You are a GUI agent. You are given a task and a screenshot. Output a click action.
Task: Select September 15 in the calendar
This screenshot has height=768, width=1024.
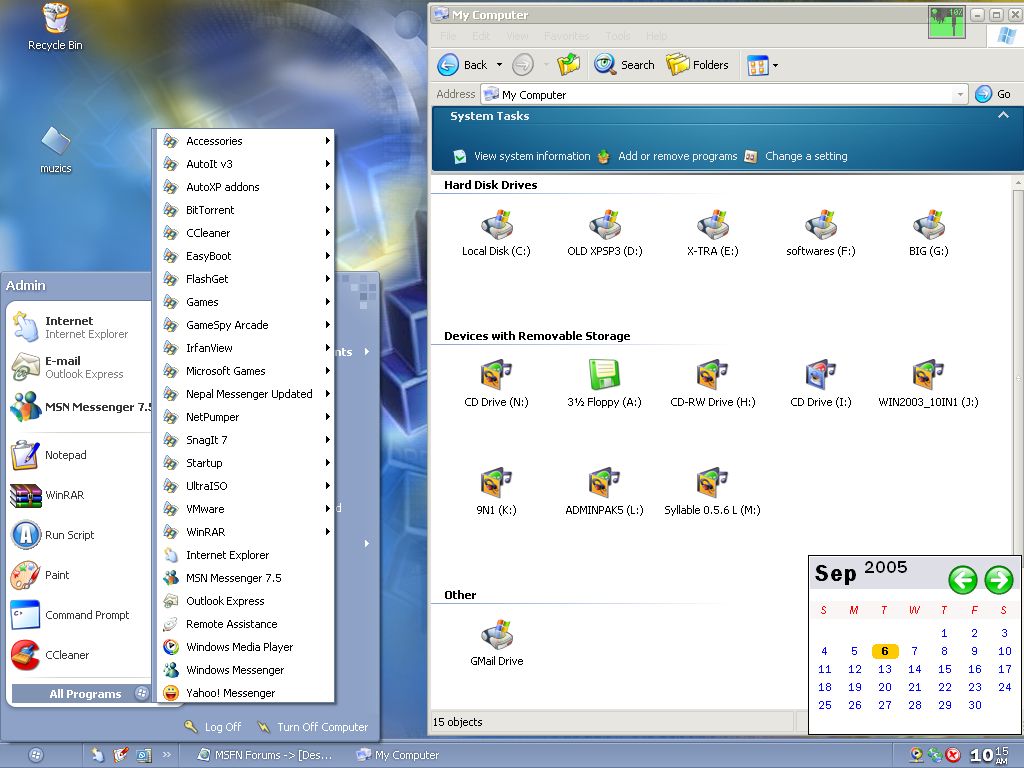pos(944,669)
